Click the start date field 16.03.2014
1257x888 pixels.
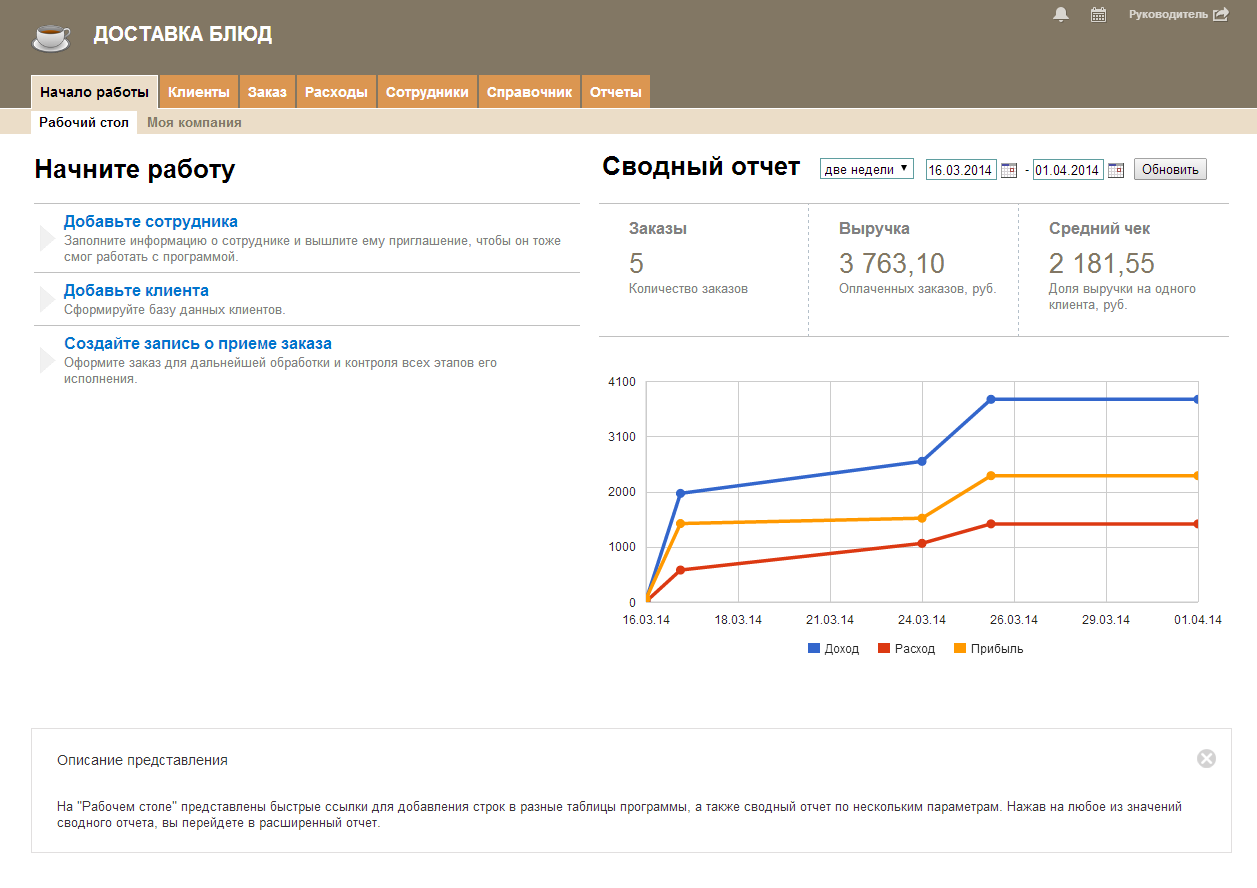coord(960,170)
